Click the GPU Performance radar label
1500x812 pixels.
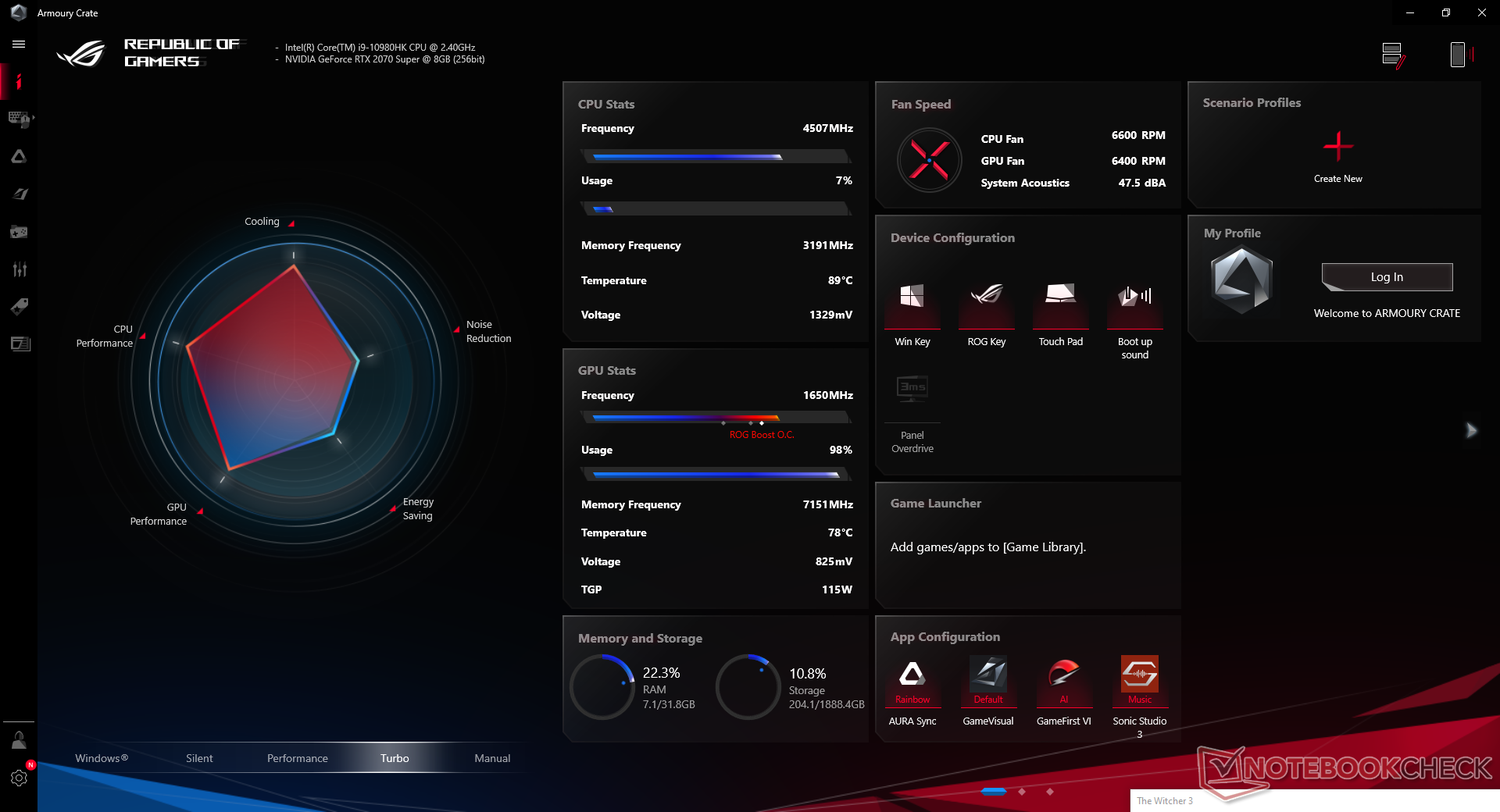159,514
